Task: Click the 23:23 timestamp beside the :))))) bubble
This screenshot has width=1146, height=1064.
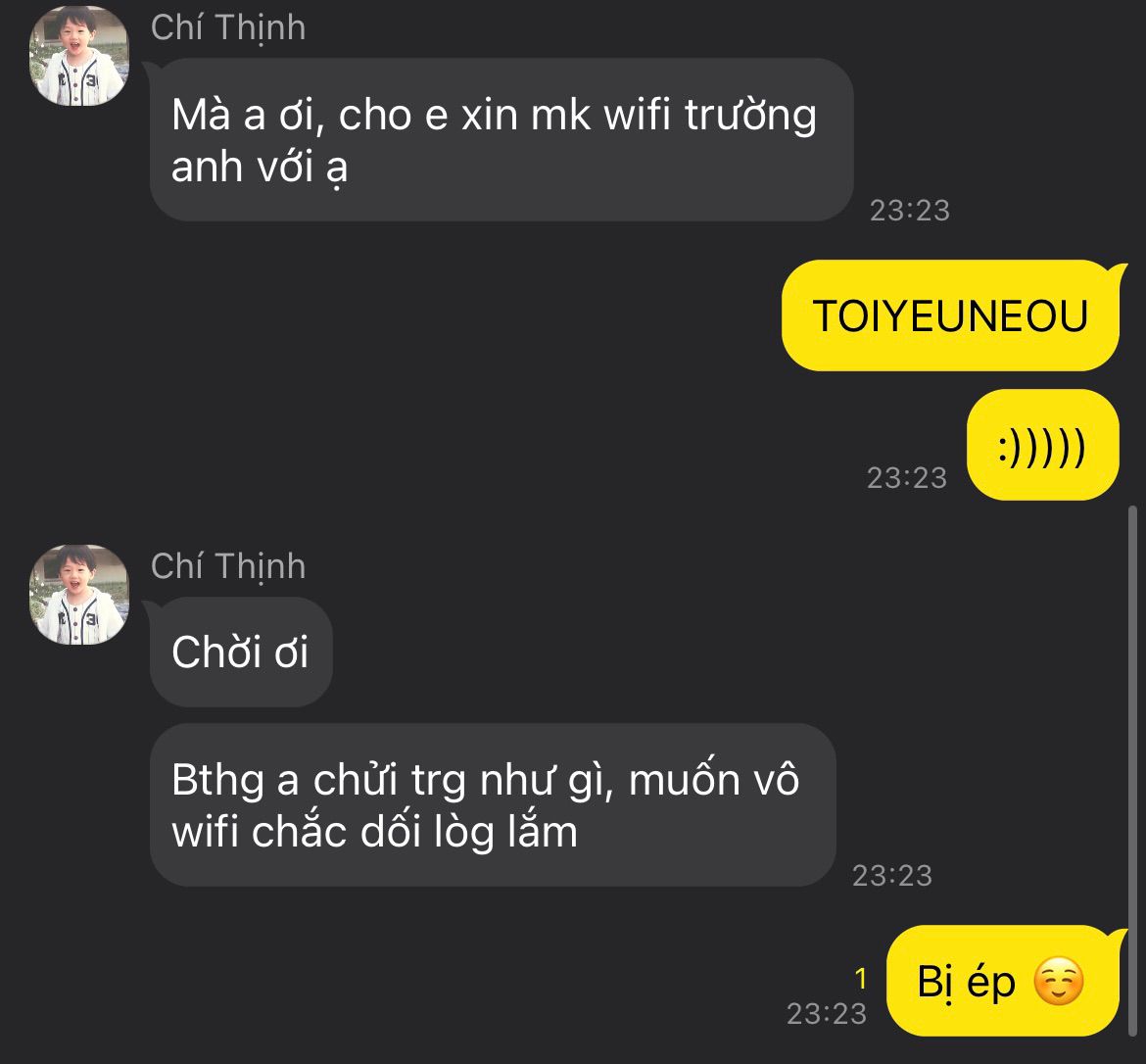Action: tap(907, 478)
